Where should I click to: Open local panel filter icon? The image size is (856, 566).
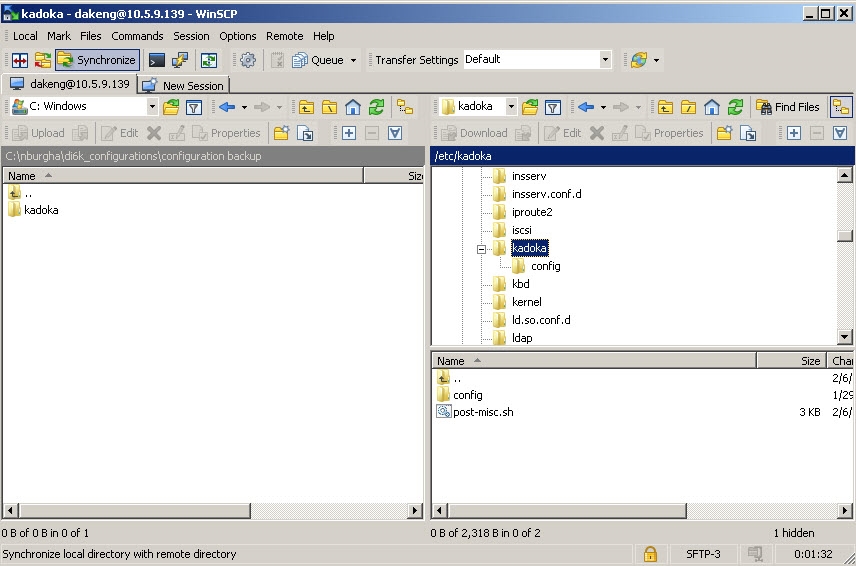point(194,107)
